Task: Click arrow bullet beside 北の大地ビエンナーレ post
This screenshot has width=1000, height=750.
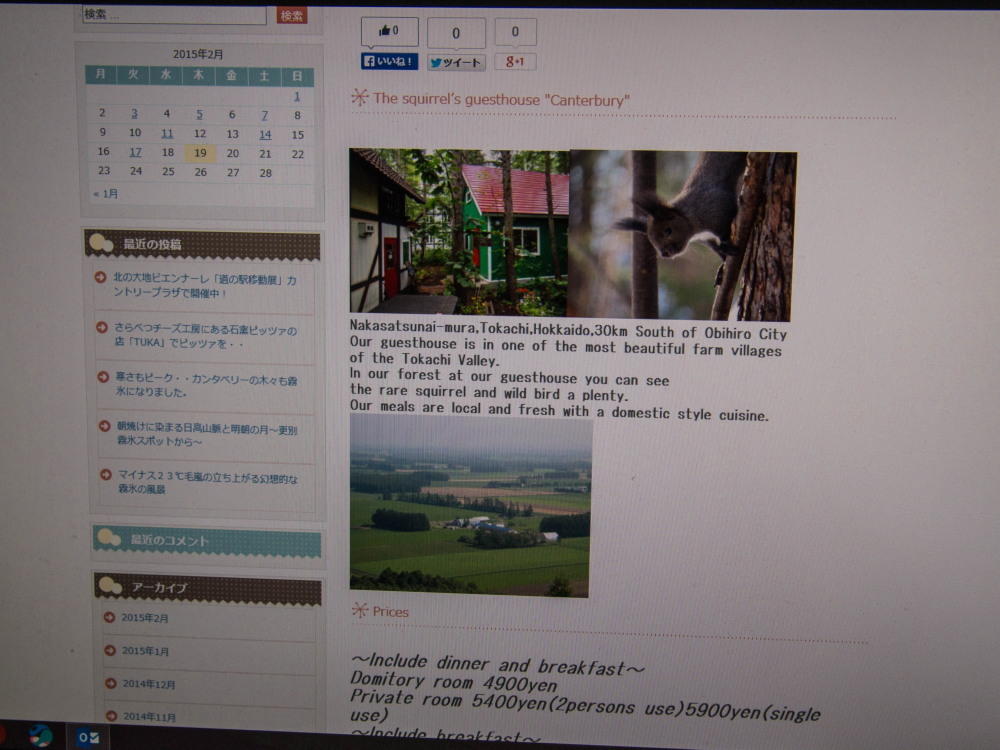Action: click(x=100, y=277)
